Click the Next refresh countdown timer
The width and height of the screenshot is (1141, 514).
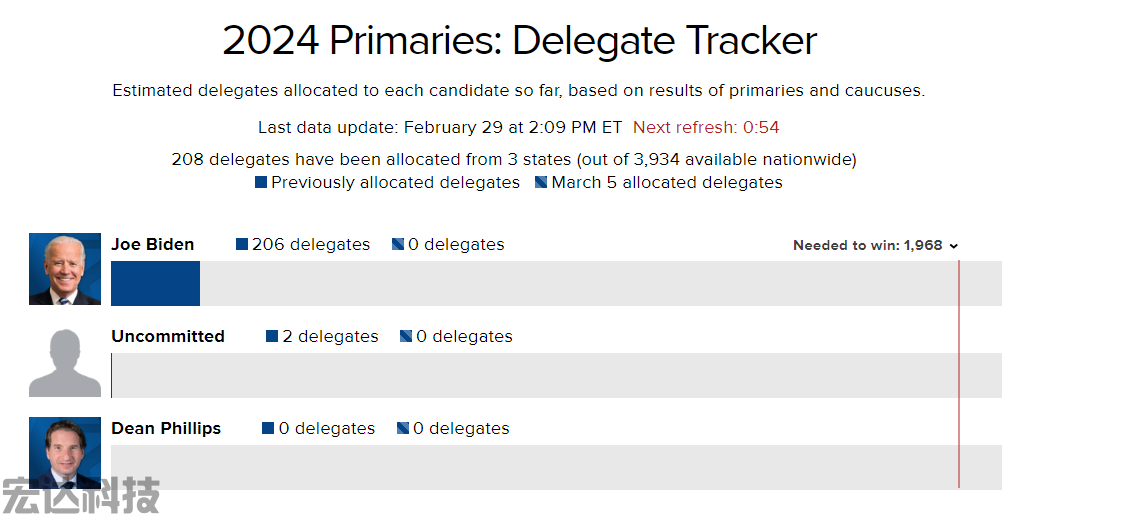click(706, 127)
